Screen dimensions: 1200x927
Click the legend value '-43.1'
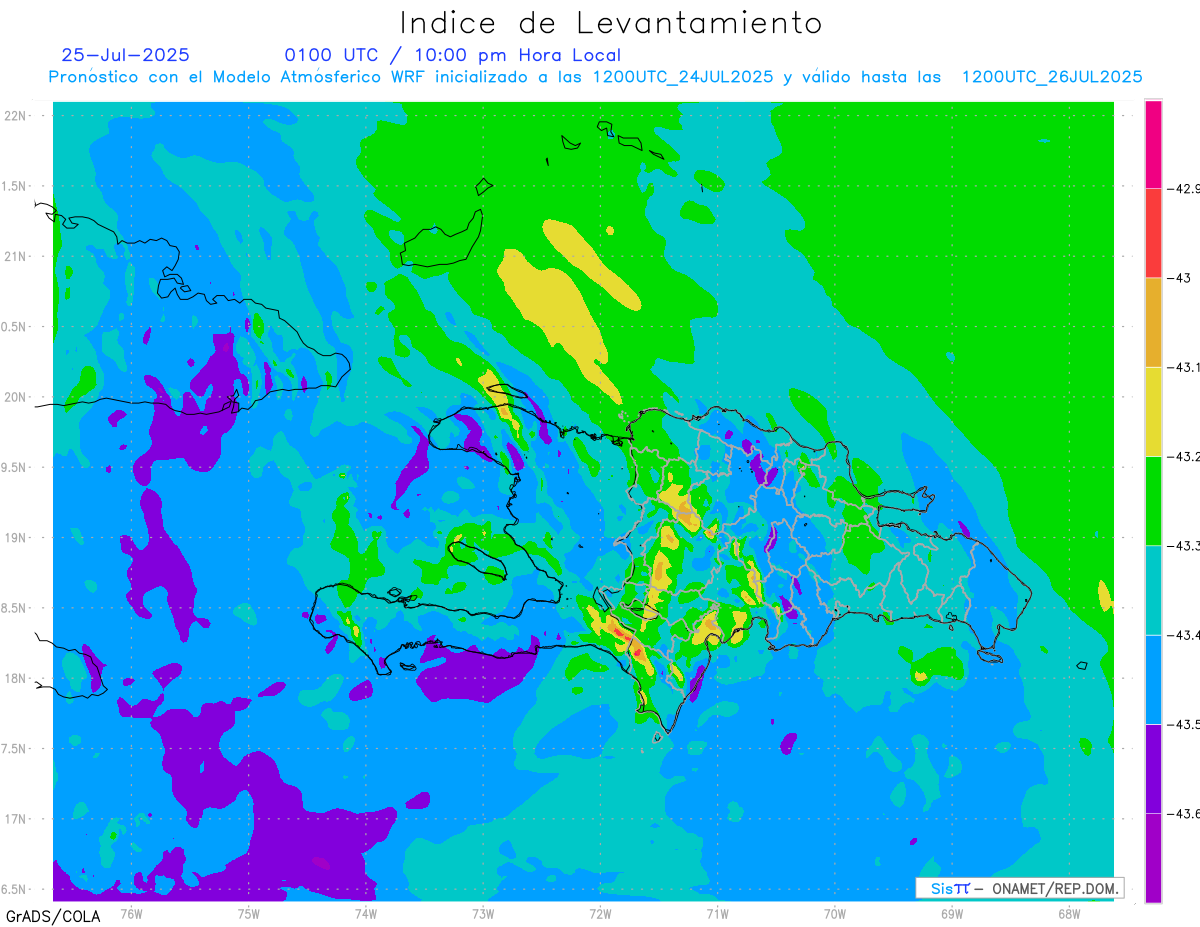(1185, 367)
